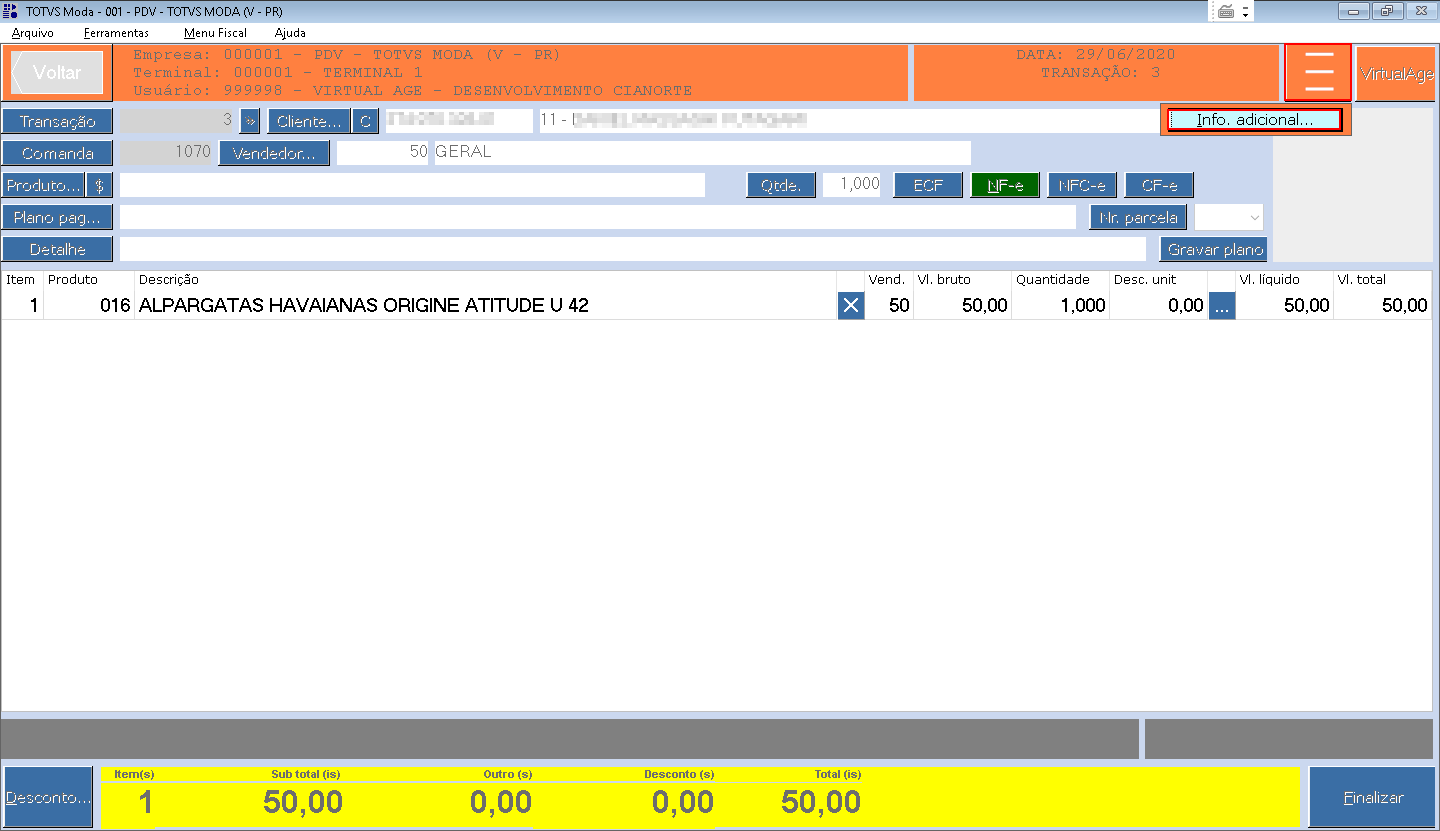Click the quantity field showing 1,000 beside Qtde.
1440x831 pixels.
point(852,185)
